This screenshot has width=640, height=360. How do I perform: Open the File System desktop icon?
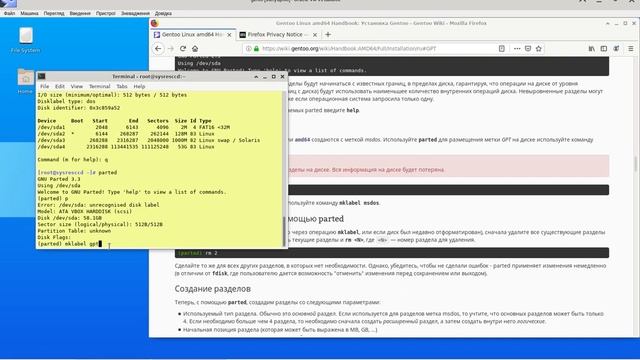tap(26, 40)
